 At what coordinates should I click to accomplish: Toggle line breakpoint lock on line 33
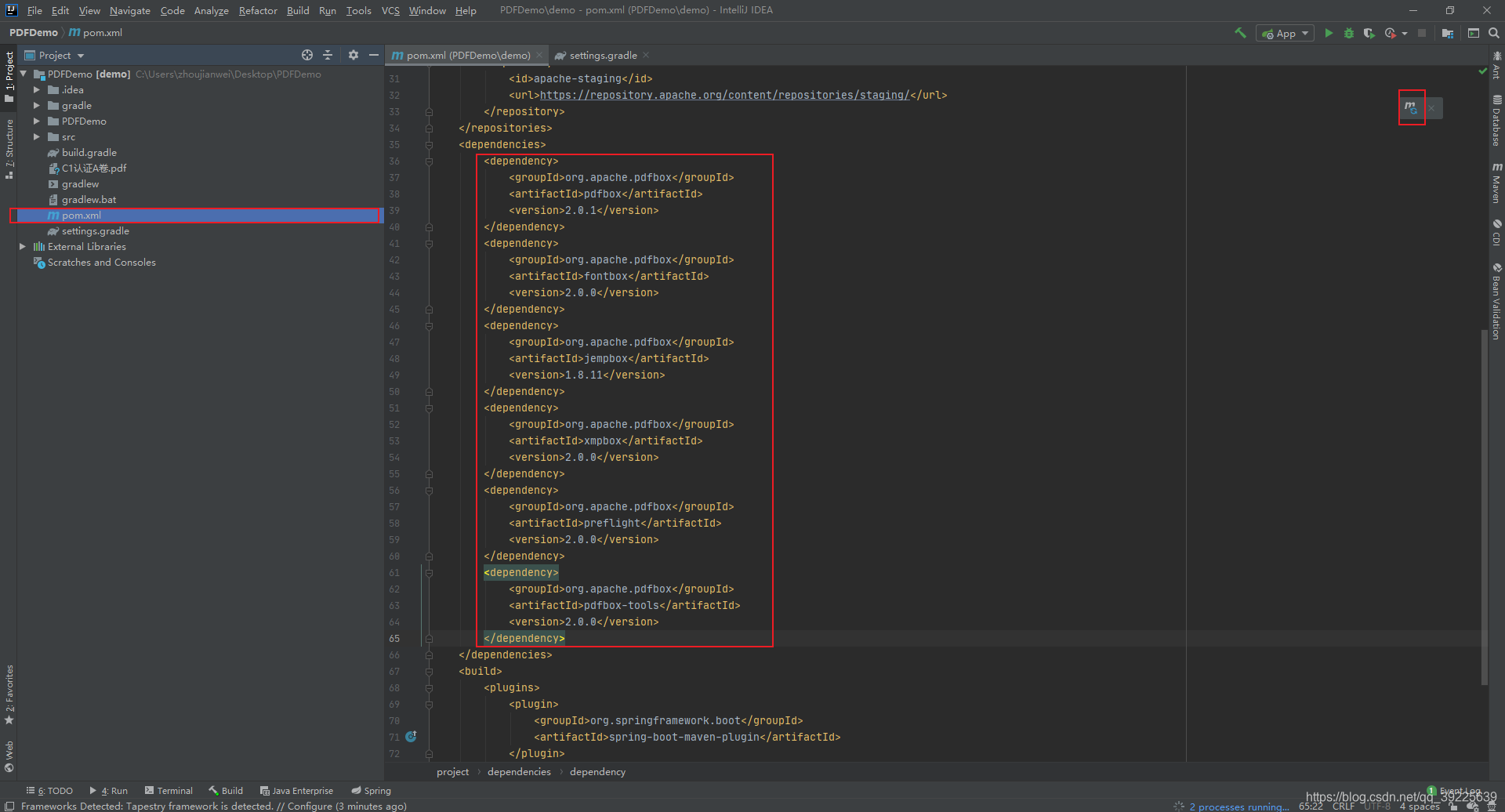click(428, 111)
